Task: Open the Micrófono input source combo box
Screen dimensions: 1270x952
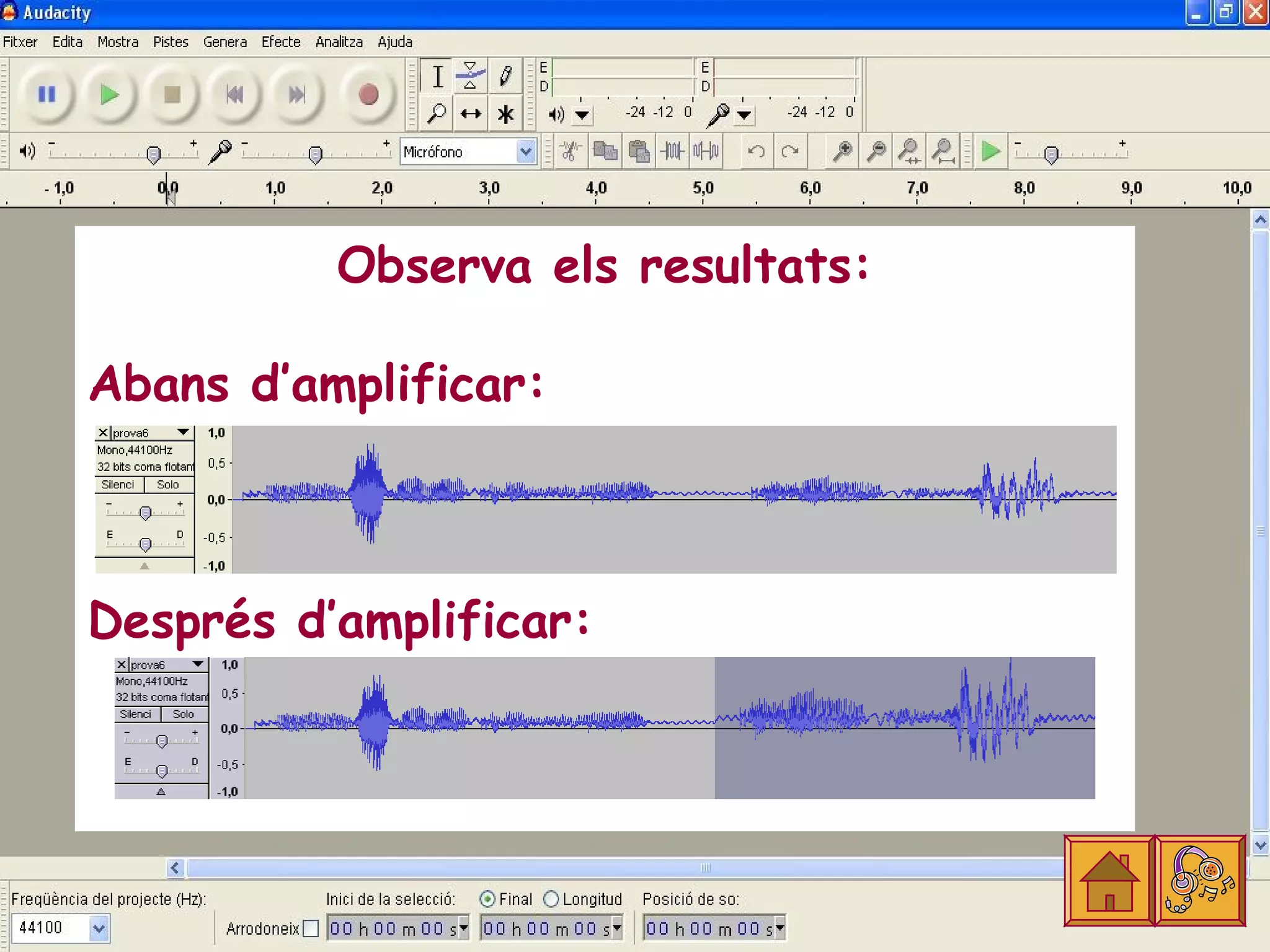Action: (x=468, y=151)
